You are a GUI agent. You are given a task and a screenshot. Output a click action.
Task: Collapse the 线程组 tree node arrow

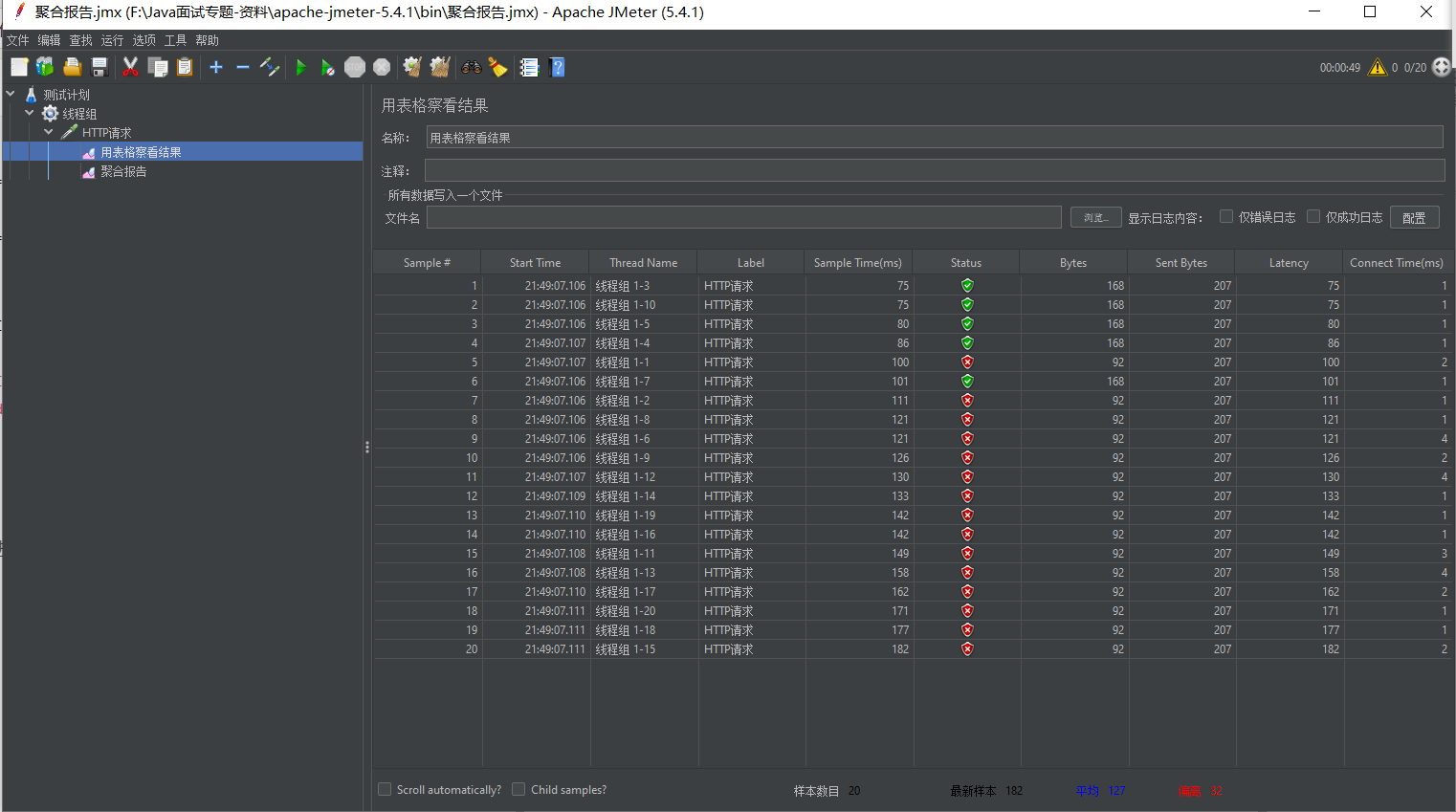30,113
